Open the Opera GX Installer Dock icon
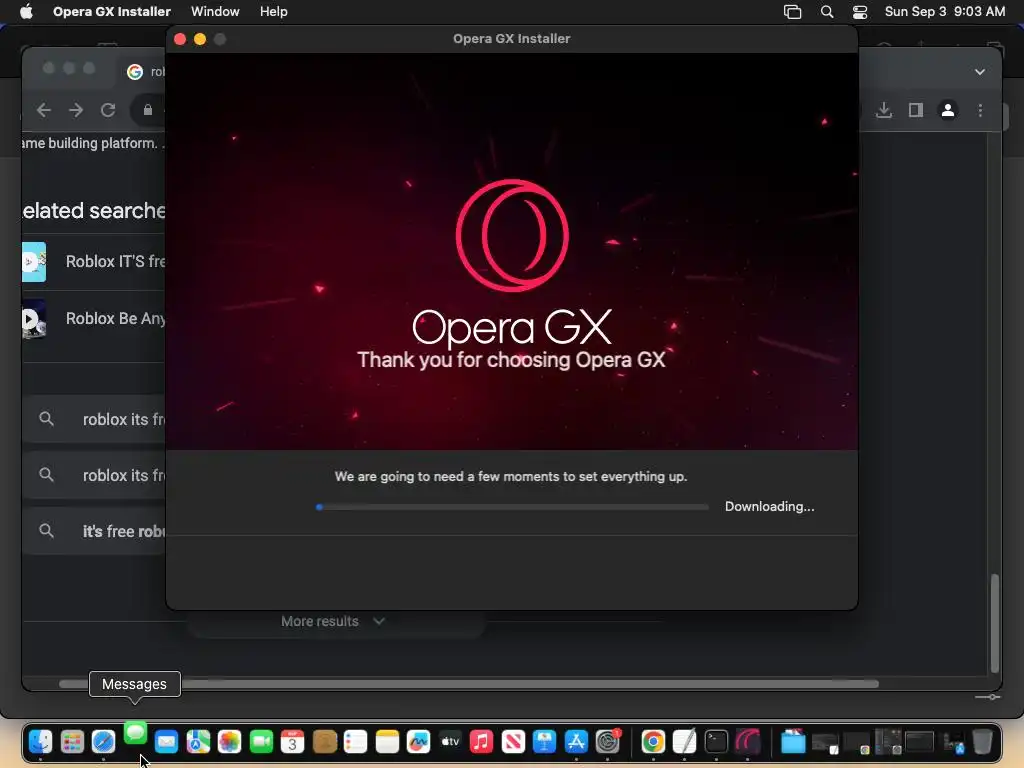 pyautogui.click(x=748, y=742)
